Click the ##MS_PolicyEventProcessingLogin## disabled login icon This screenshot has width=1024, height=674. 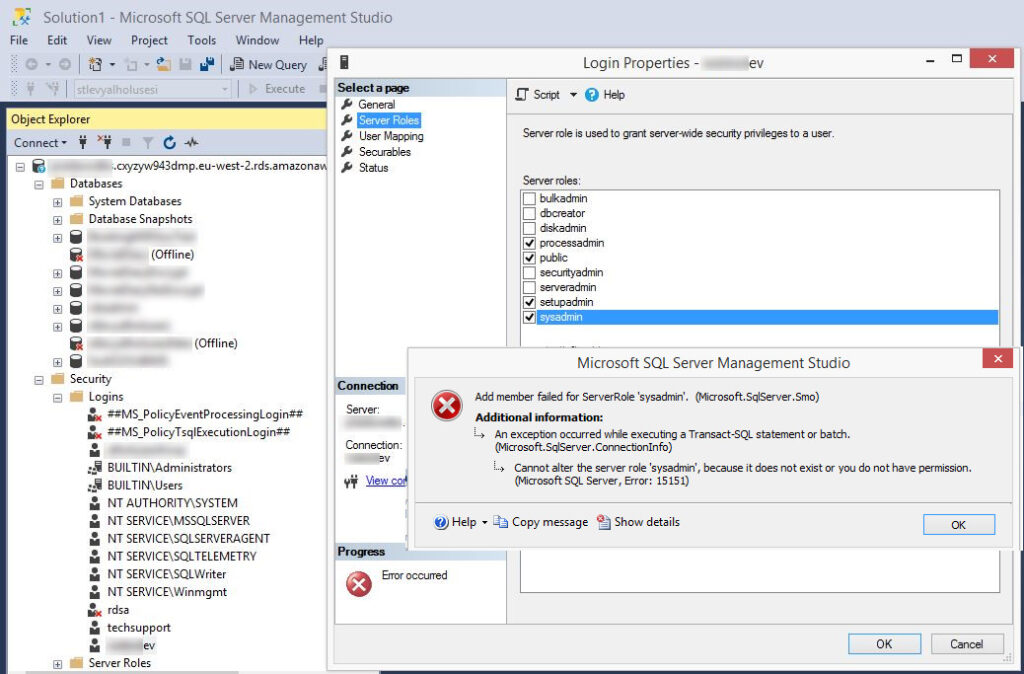(95, 415)
